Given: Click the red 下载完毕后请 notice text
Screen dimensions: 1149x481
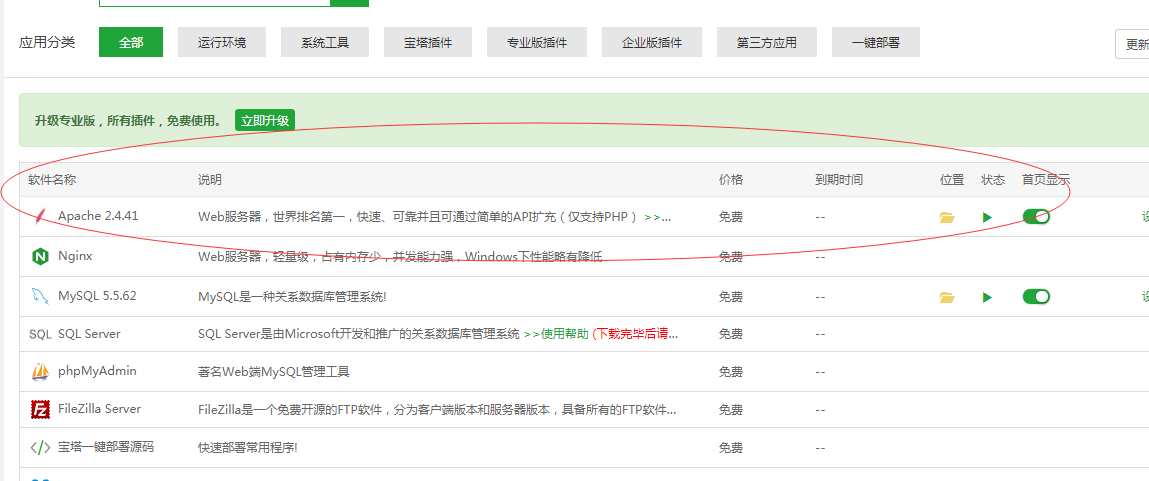Looking at the screenshot, I should pos(635,334).
